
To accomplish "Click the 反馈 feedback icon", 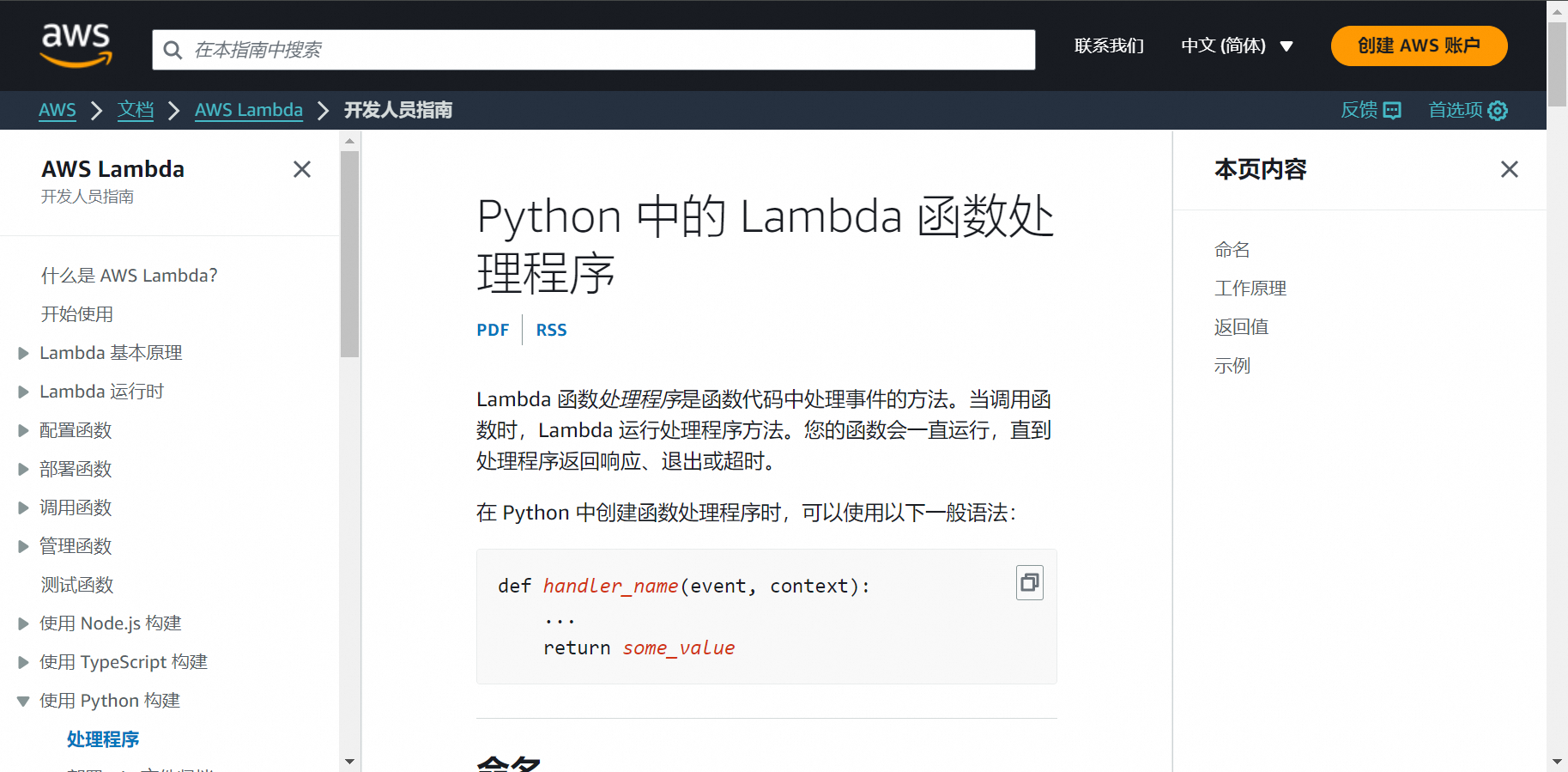I will pyautogui.click(x=1392, y=110).
